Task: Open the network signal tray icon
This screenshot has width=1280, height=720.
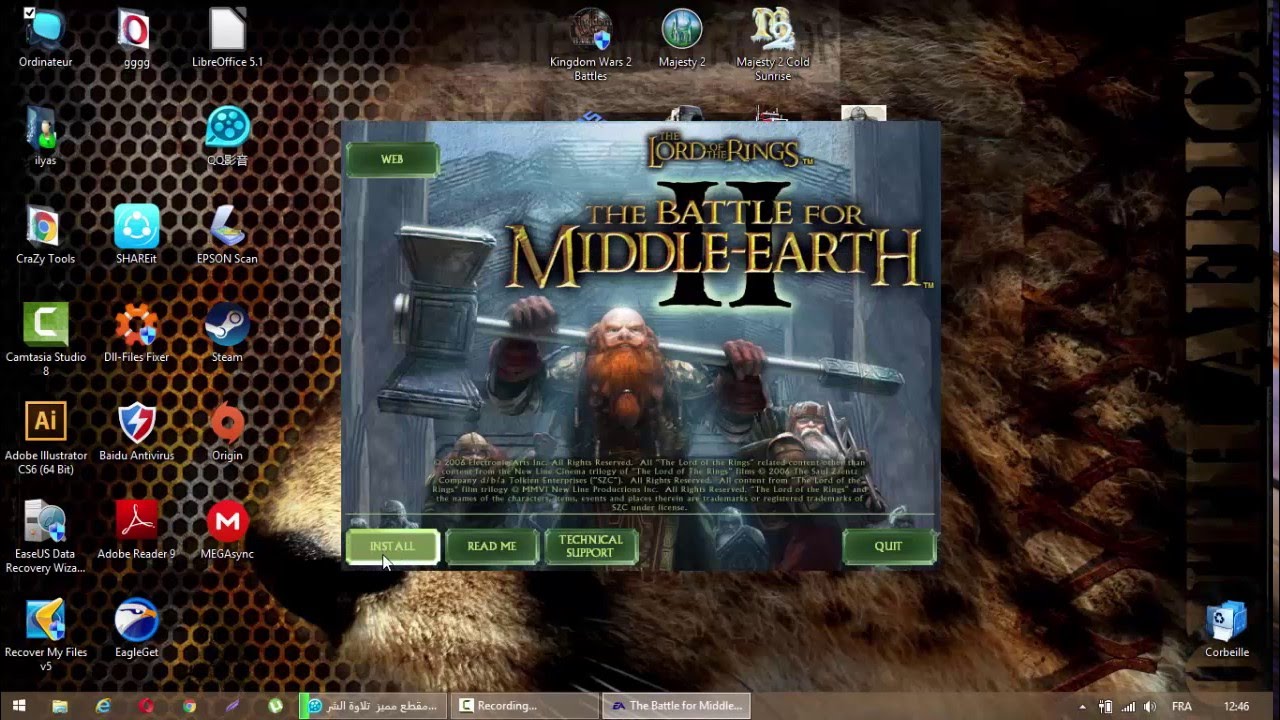Action: (x=1130, y=706)
